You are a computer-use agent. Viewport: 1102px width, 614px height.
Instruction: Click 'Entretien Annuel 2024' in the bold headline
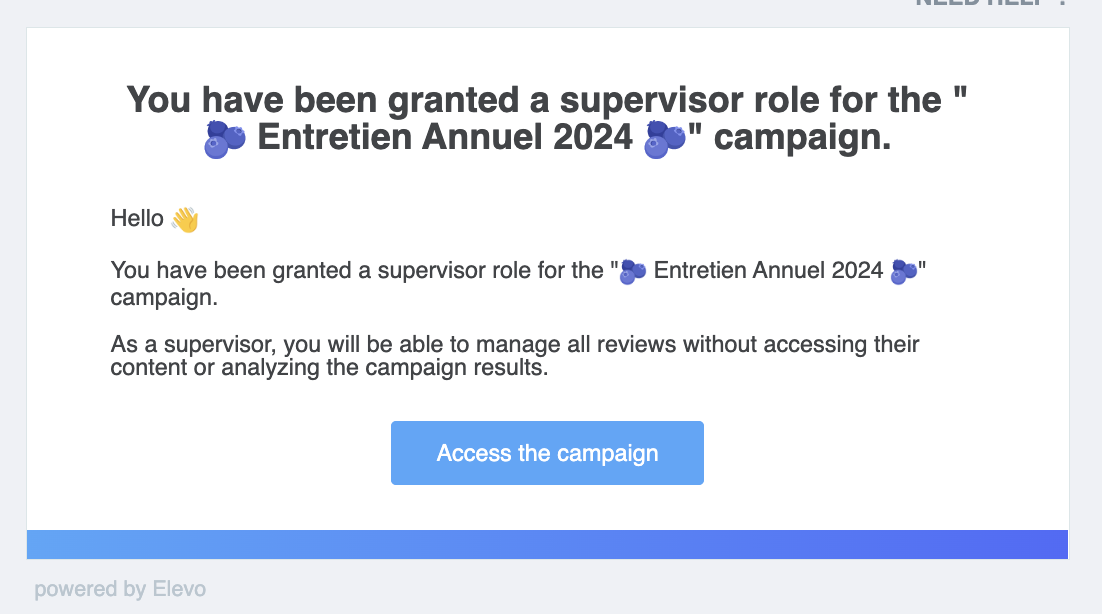coord(445,137)
